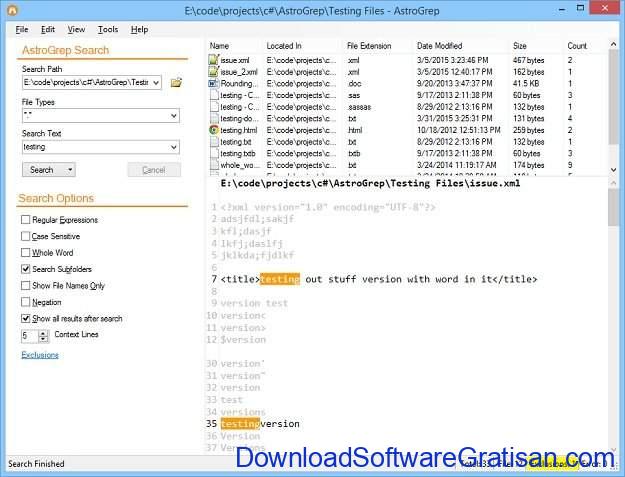This screenshot has height=477, width=625.
Task: Click the Cancel button
Action: pyautogui.click(x=154, y=170)
